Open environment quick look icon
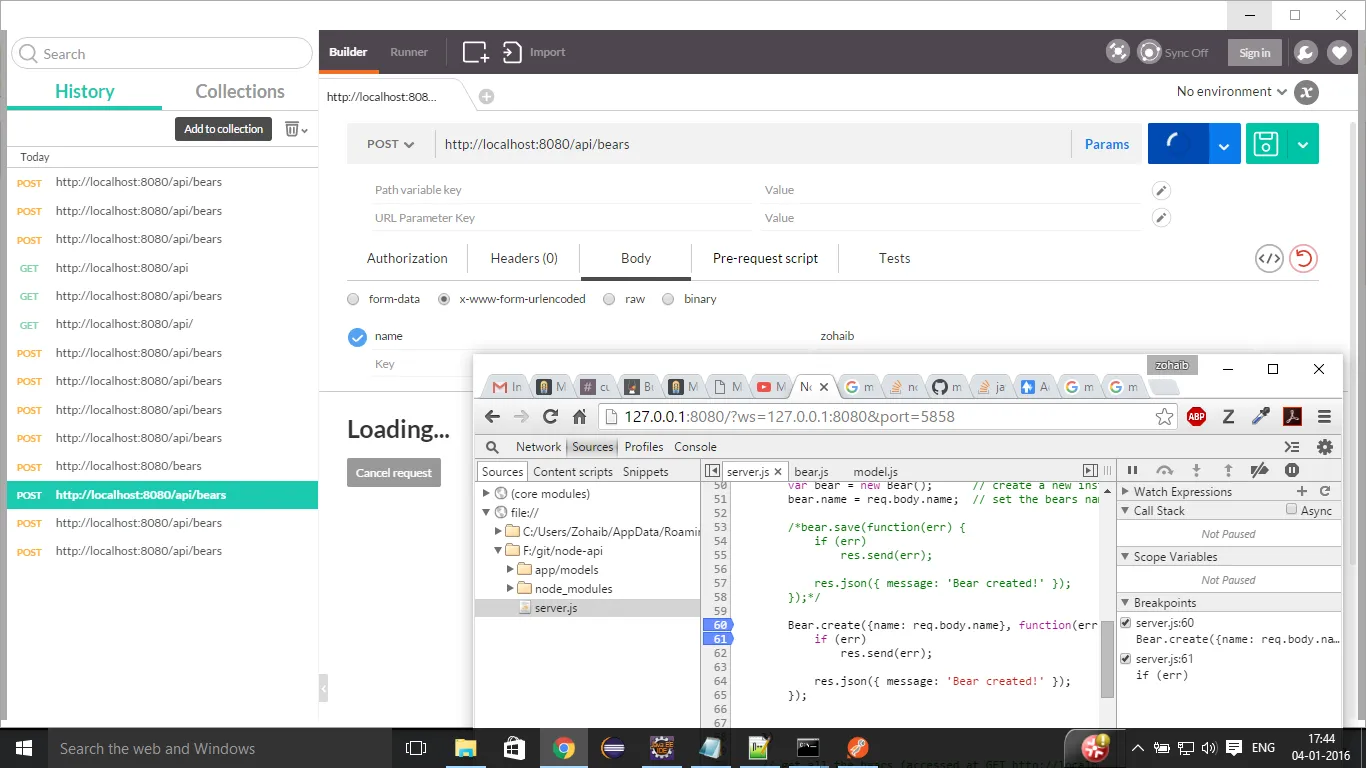Image resolution: width=1366 pixels, height=768 pixels. tap(1306, 92)
